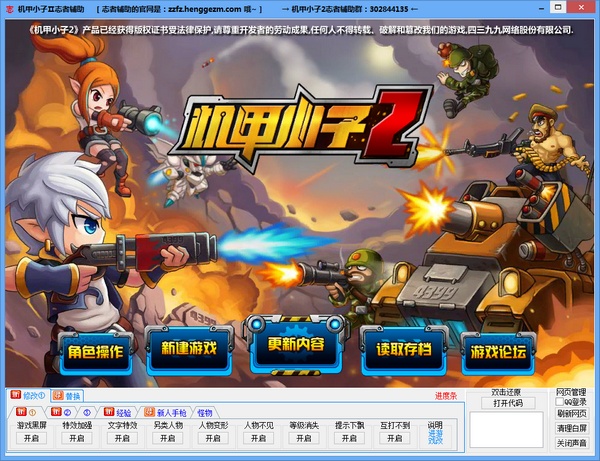The width and height of the screenshot is (600, 461).
Task: Enable 人物不见 with its 开启 button
Action: tap(259, 438)
